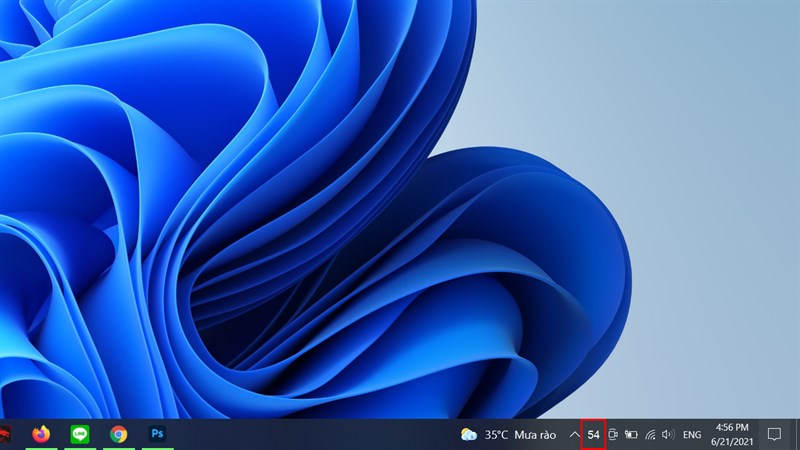Open the Wi-Fi network flyout

[x=650, y=435]
